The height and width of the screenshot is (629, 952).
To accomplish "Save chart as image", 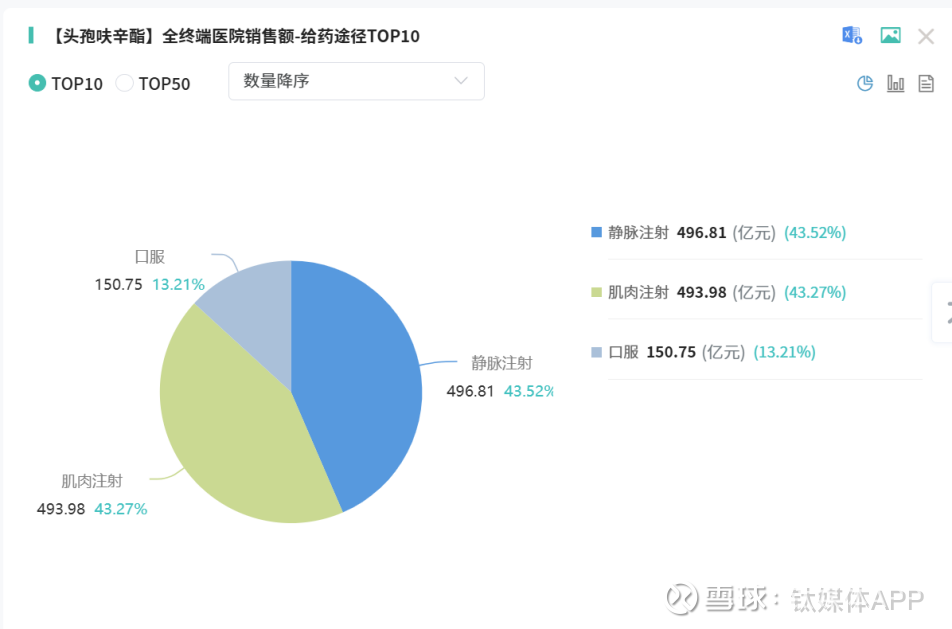I will point(890,36).
